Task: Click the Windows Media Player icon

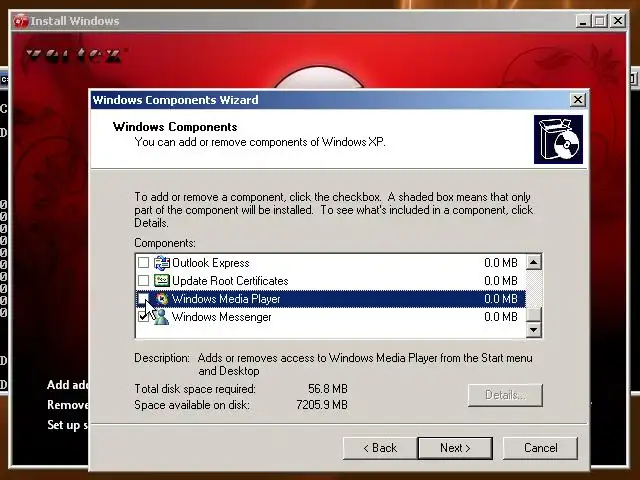Action: [162, 299]
